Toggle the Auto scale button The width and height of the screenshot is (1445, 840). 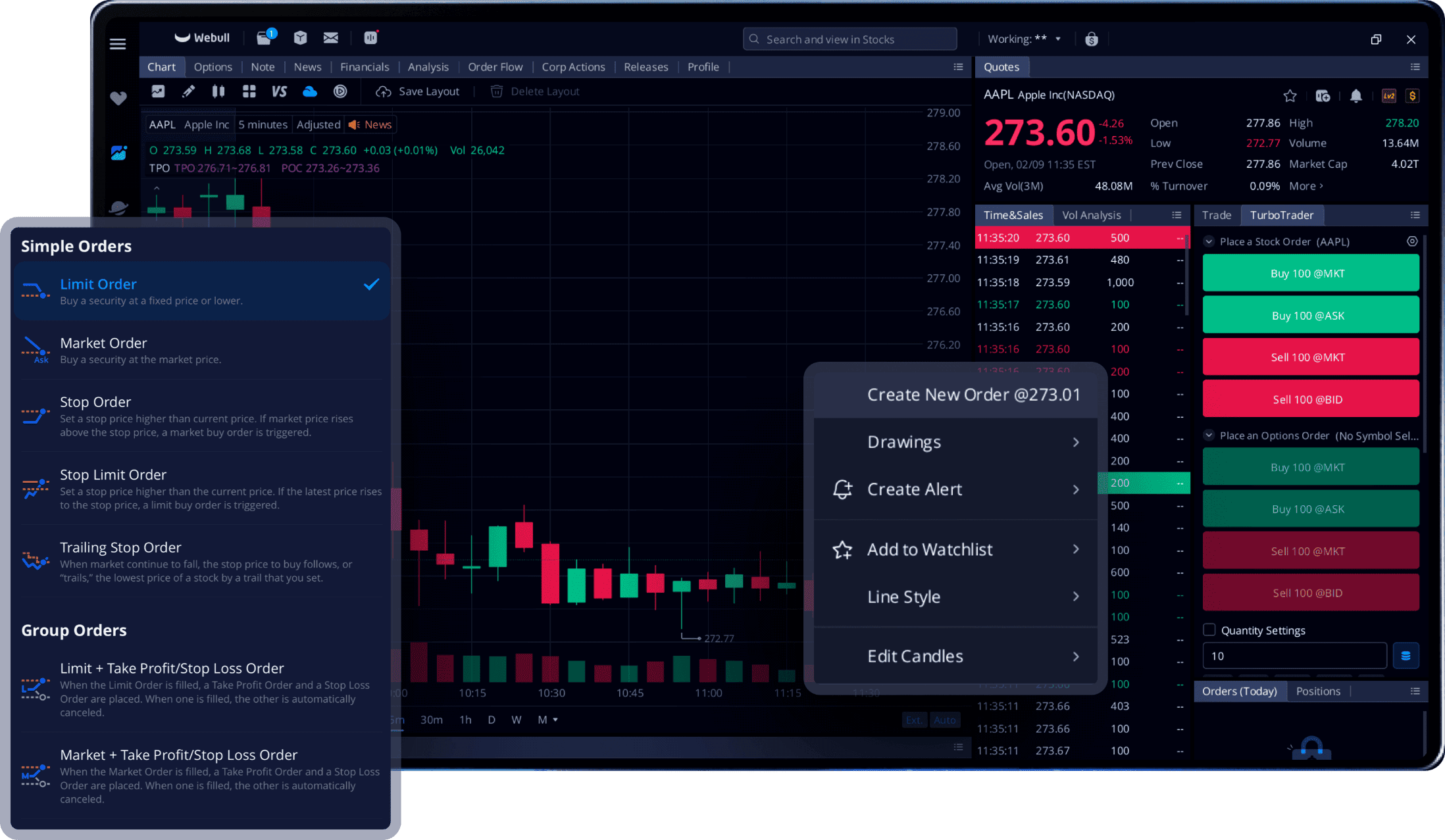click(944, 720)
